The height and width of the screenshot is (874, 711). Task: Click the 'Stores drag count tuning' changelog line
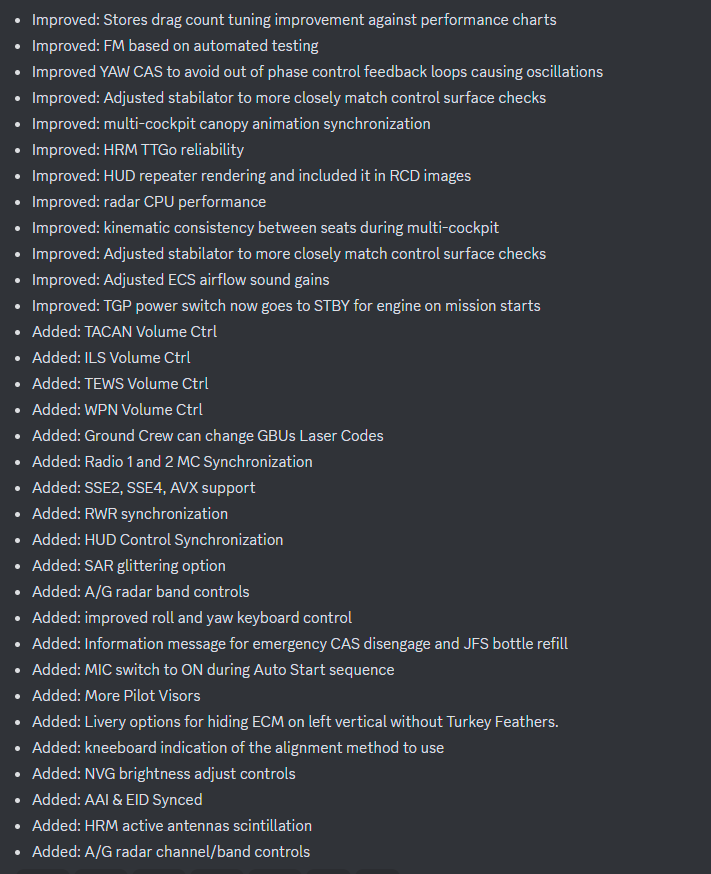point(294,20)
